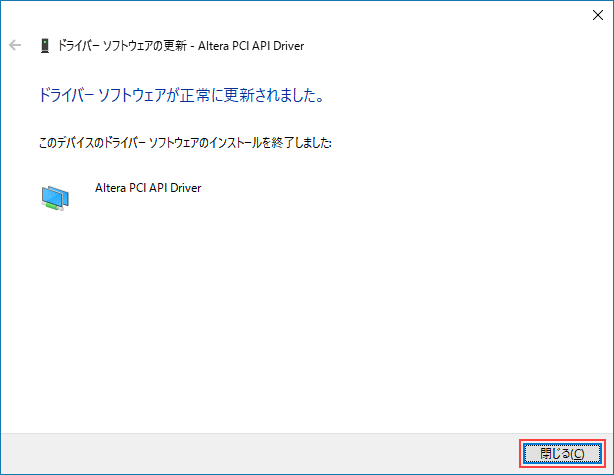
Task: Select the Altera PCI API Driver label beside the adapter icon
Action: coord(147,187)
